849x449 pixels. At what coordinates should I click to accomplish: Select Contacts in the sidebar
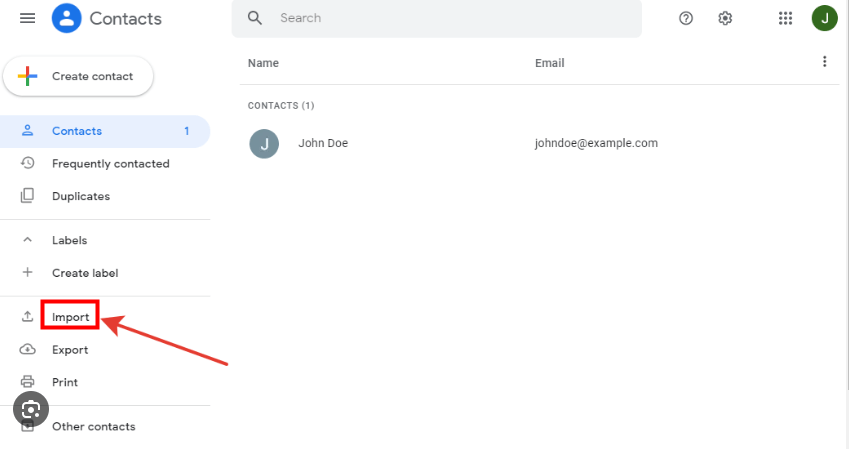tap(77, 131)
